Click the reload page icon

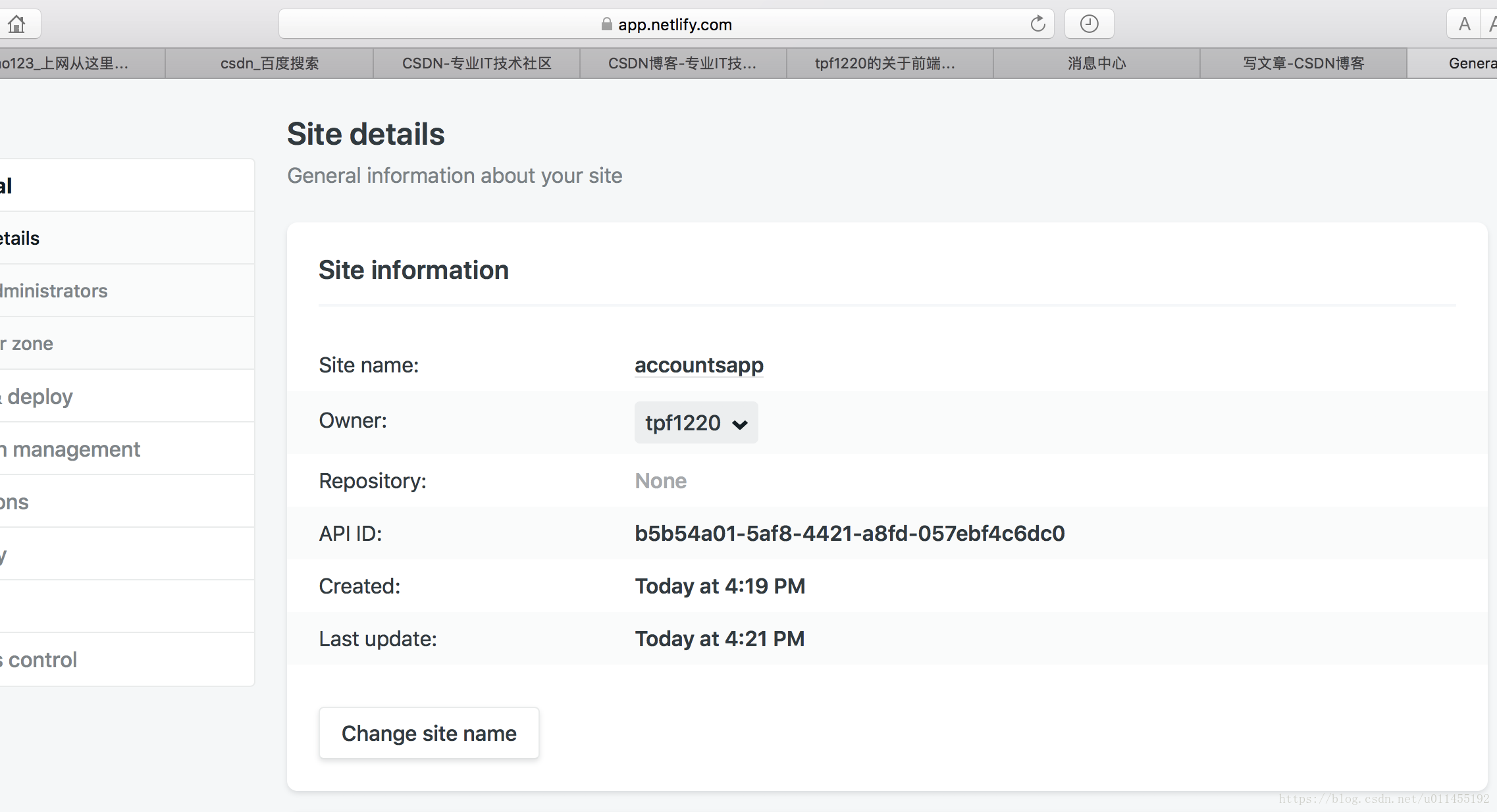coord(1037,24)
